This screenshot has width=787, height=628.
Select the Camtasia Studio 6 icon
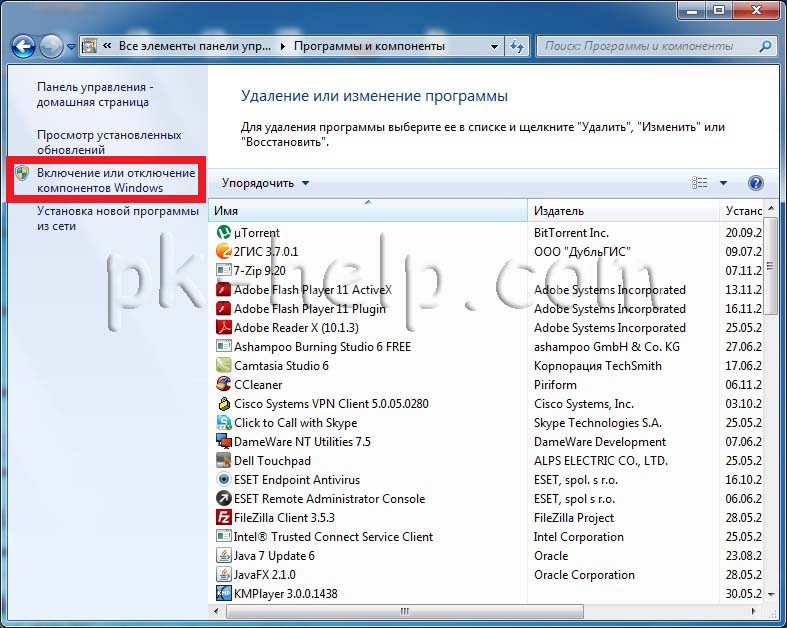[x=223, y=365]
